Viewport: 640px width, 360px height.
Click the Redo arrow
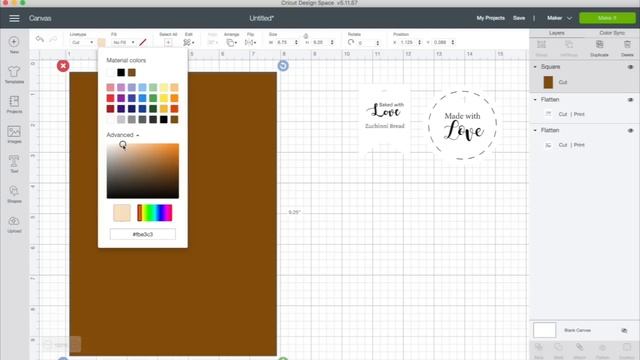tap(53, 39)
